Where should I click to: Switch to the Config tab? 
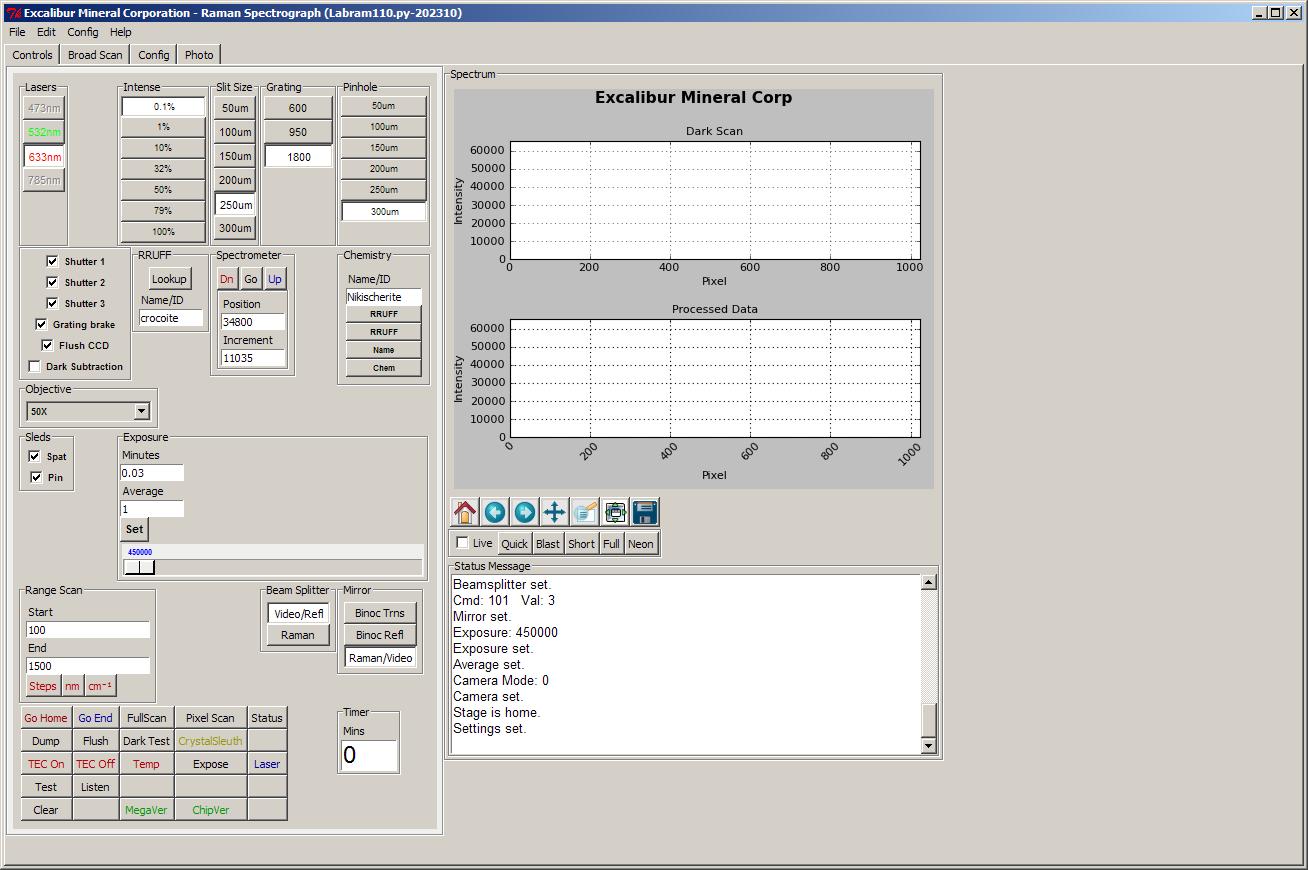point(154,55)
